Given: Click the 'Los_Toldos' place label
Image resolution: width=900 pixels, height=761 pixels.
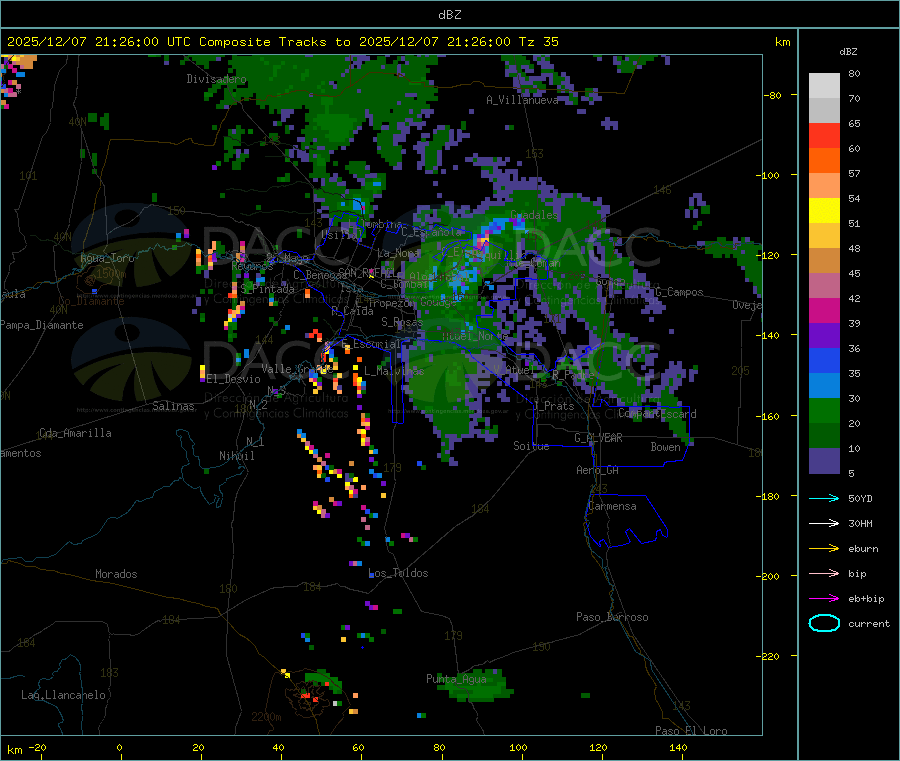Looking at the screenshot, I should tap(398, 573).
